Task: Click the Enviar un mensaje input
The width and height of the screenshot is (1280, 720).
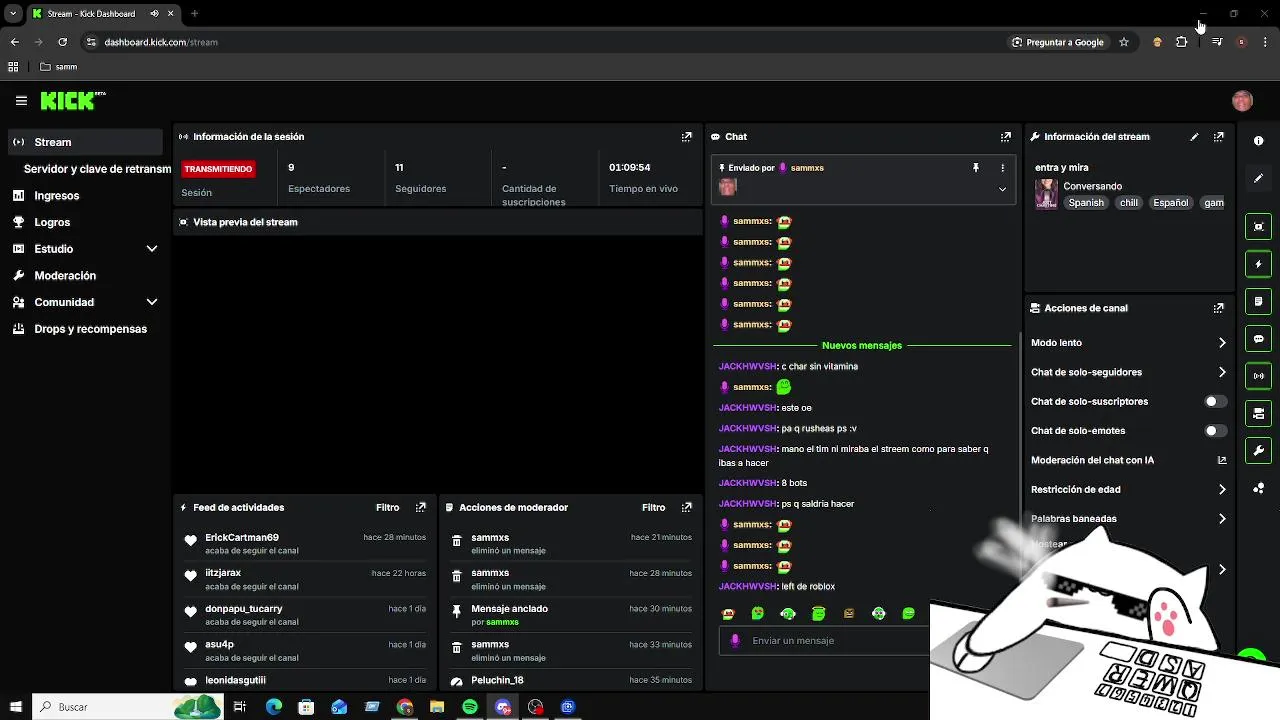Action: pos(824,641)
